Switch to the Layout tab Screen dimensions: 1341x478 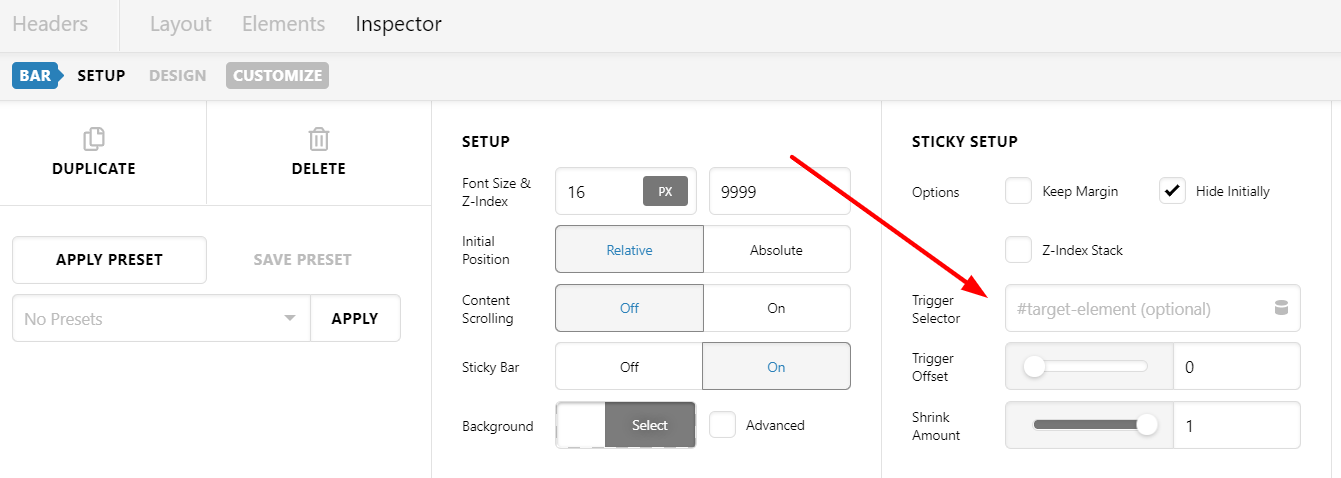[181, 24]
